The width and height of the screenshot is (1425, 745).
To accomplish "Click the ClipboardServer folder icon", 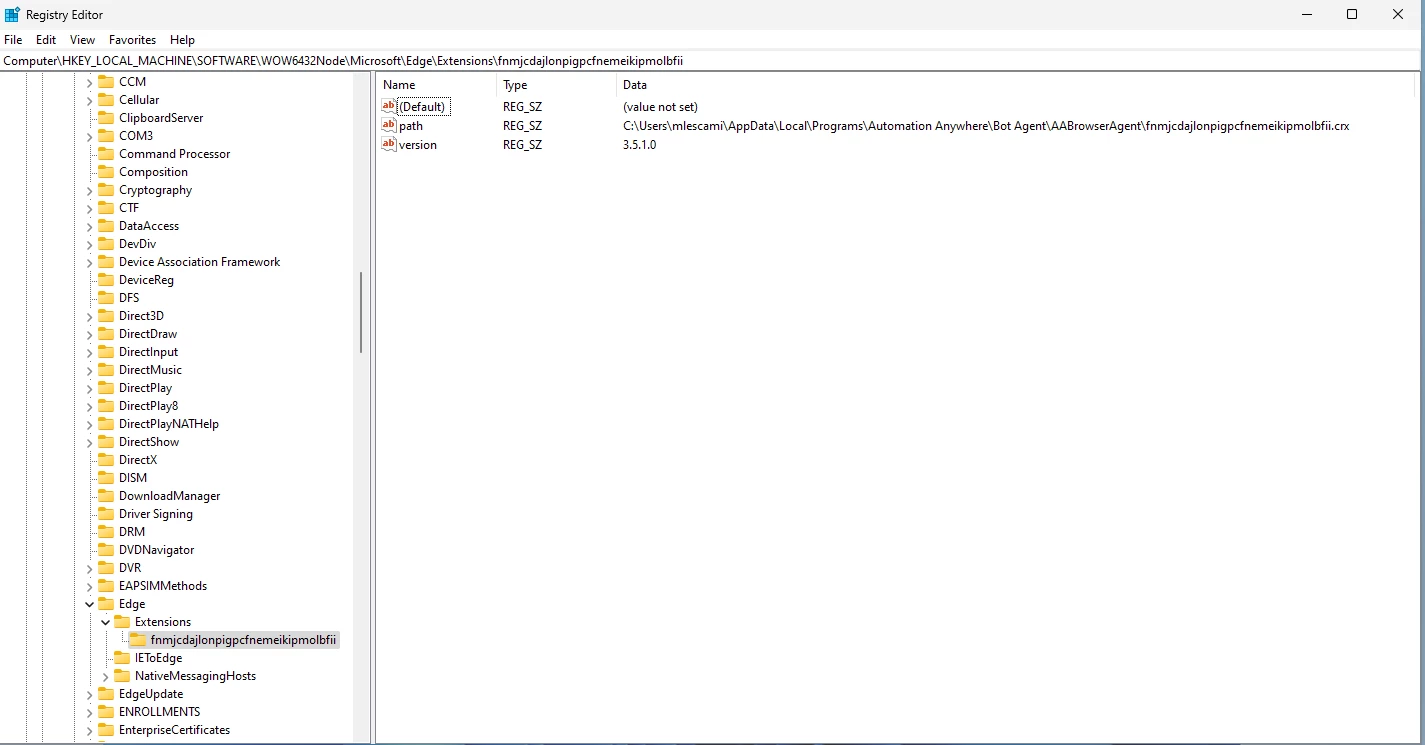I will [x=106, y=118].
